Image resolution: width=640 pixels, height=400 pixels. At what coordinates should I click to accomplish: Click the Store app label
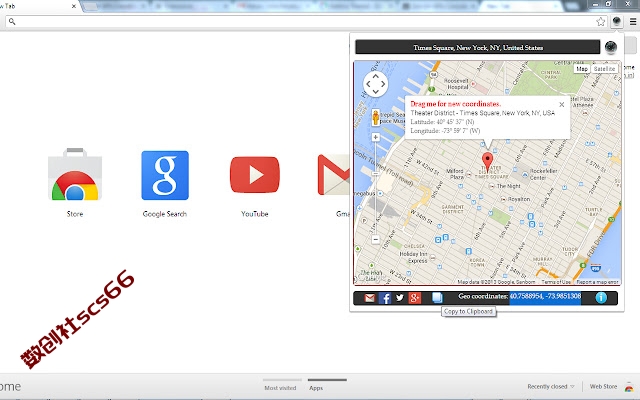click(75, 214)
